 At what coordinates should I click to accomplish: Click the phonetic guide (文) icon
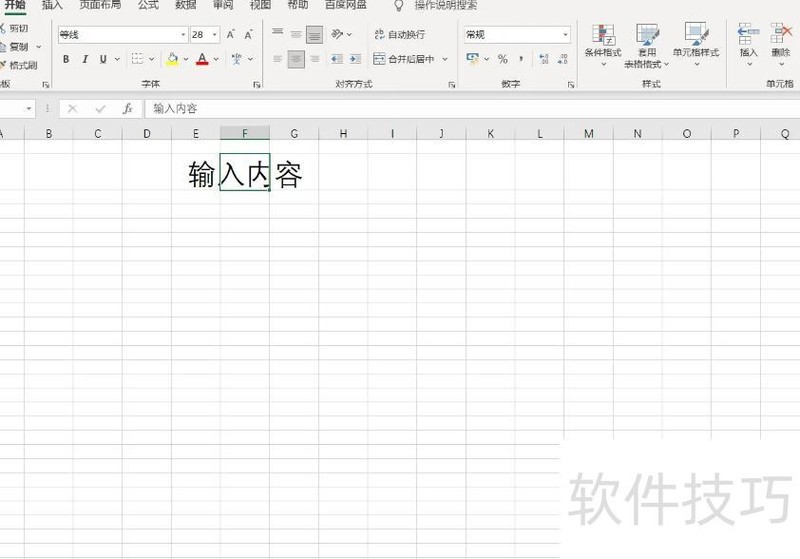tap(236, 59)
